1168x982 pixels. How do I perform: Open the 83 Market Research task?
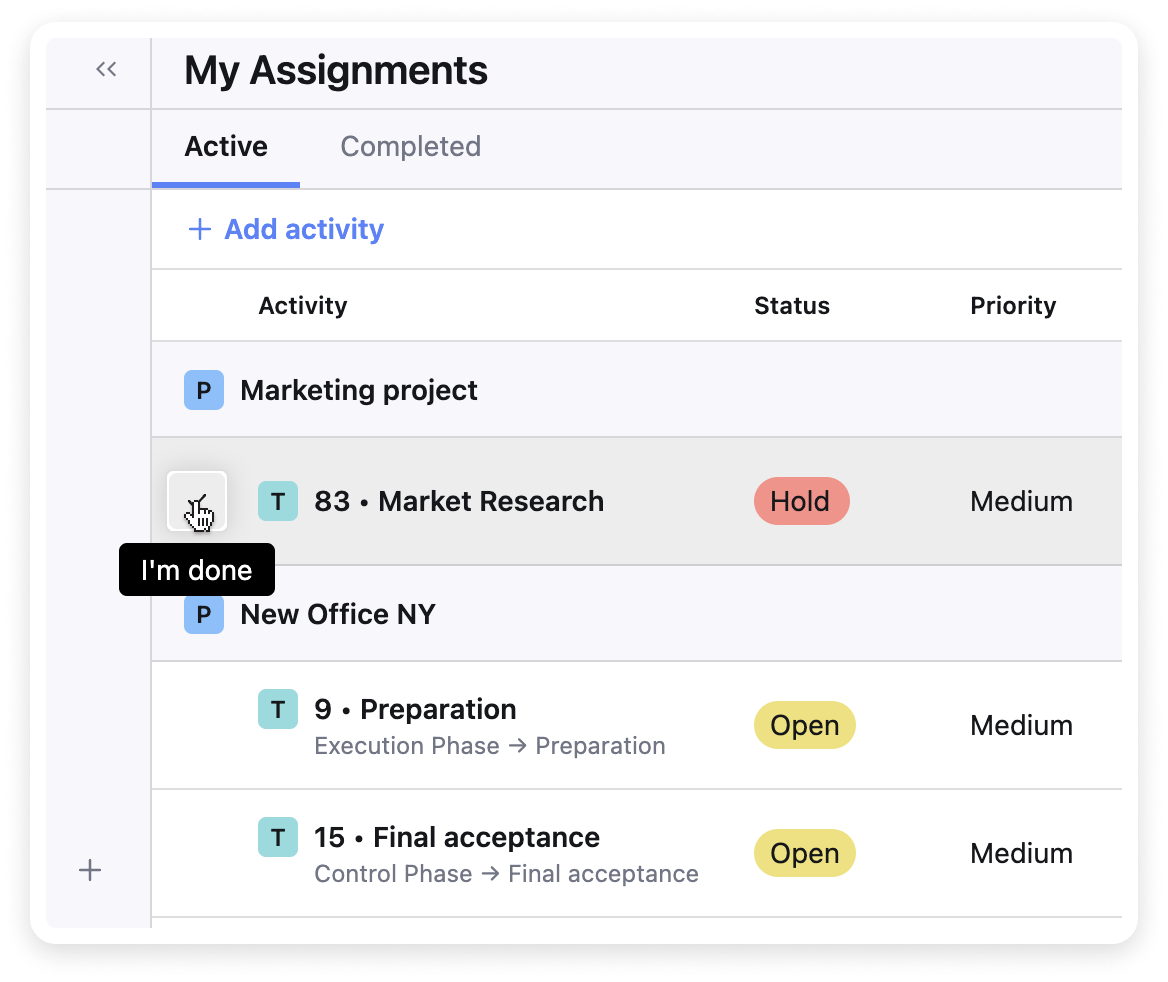click(459, 501)
